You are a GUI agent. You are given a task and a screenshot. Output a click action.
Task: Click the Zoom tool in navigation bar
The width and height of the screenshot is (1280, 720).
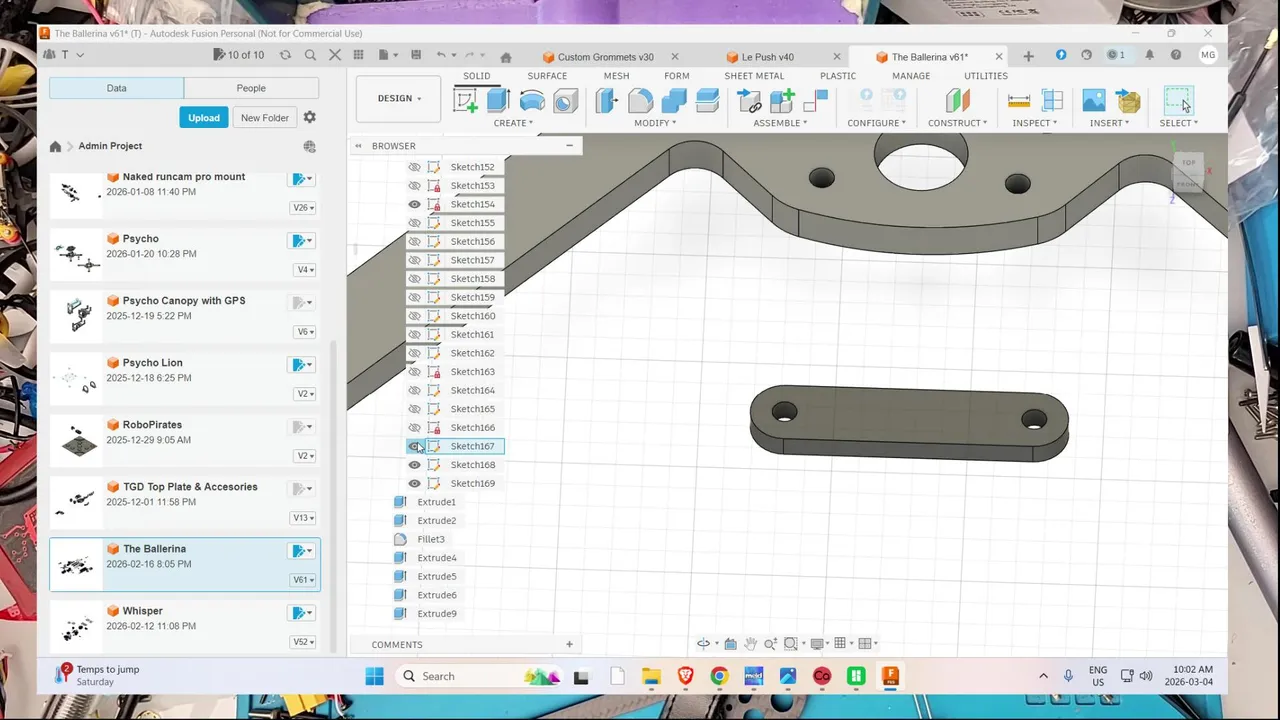click(770, 644)
